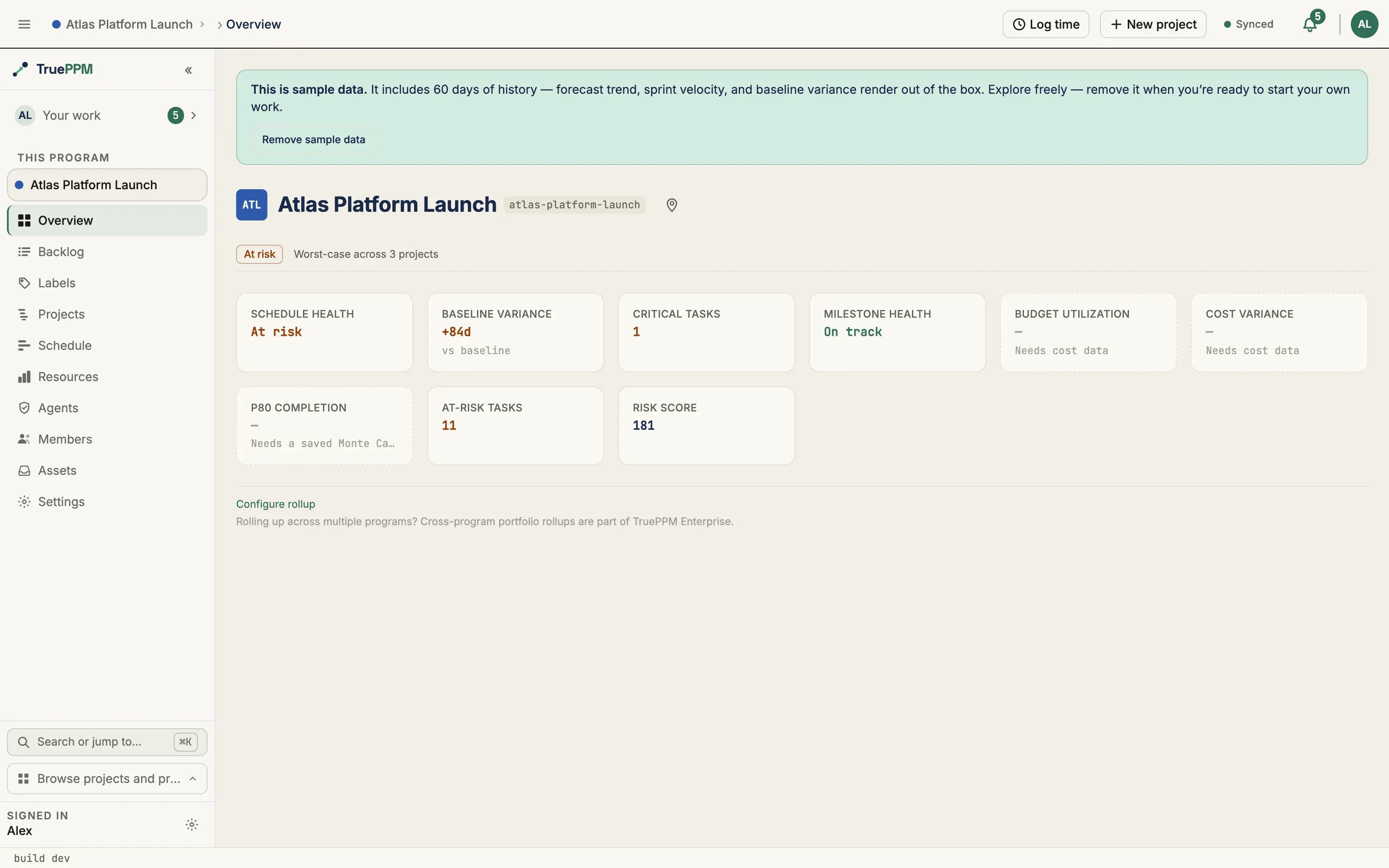Go to Backlog in sidebar
Image resolution: width=1389 pixels, height=868 pixels.
coord(107,251)
